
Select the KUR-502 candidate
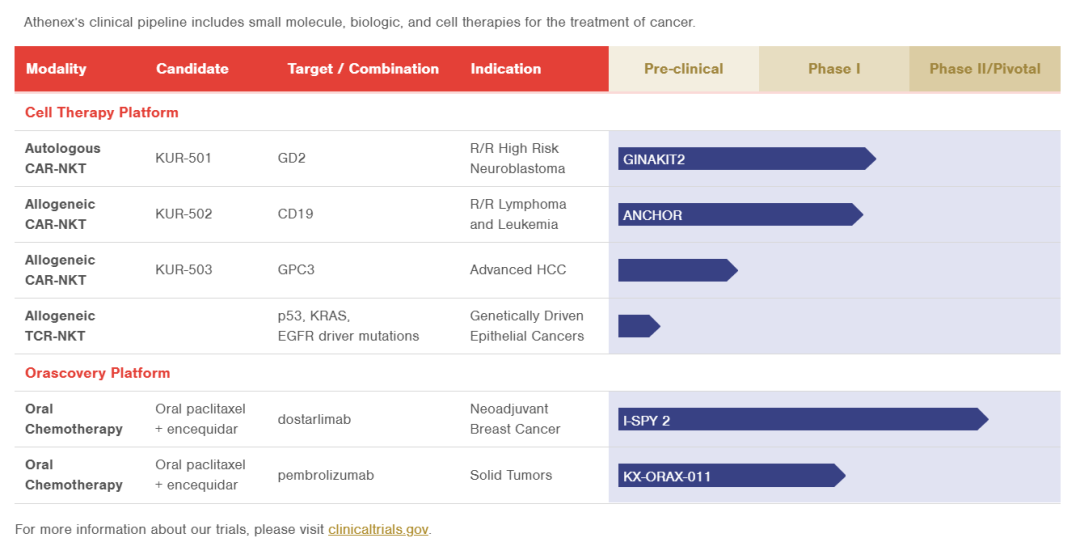(184, 214)
